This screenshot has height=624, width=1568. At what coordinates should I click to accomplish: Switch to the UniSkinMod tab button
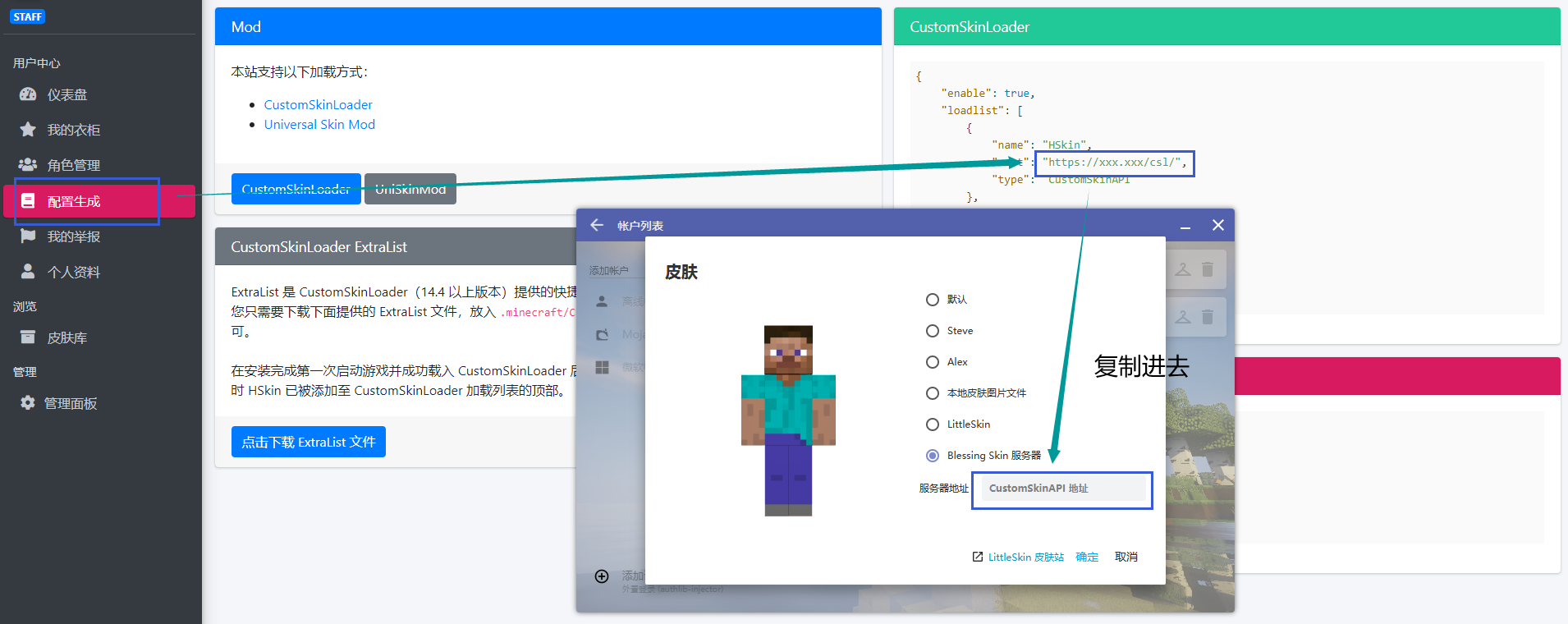click(x=410, y=189)
